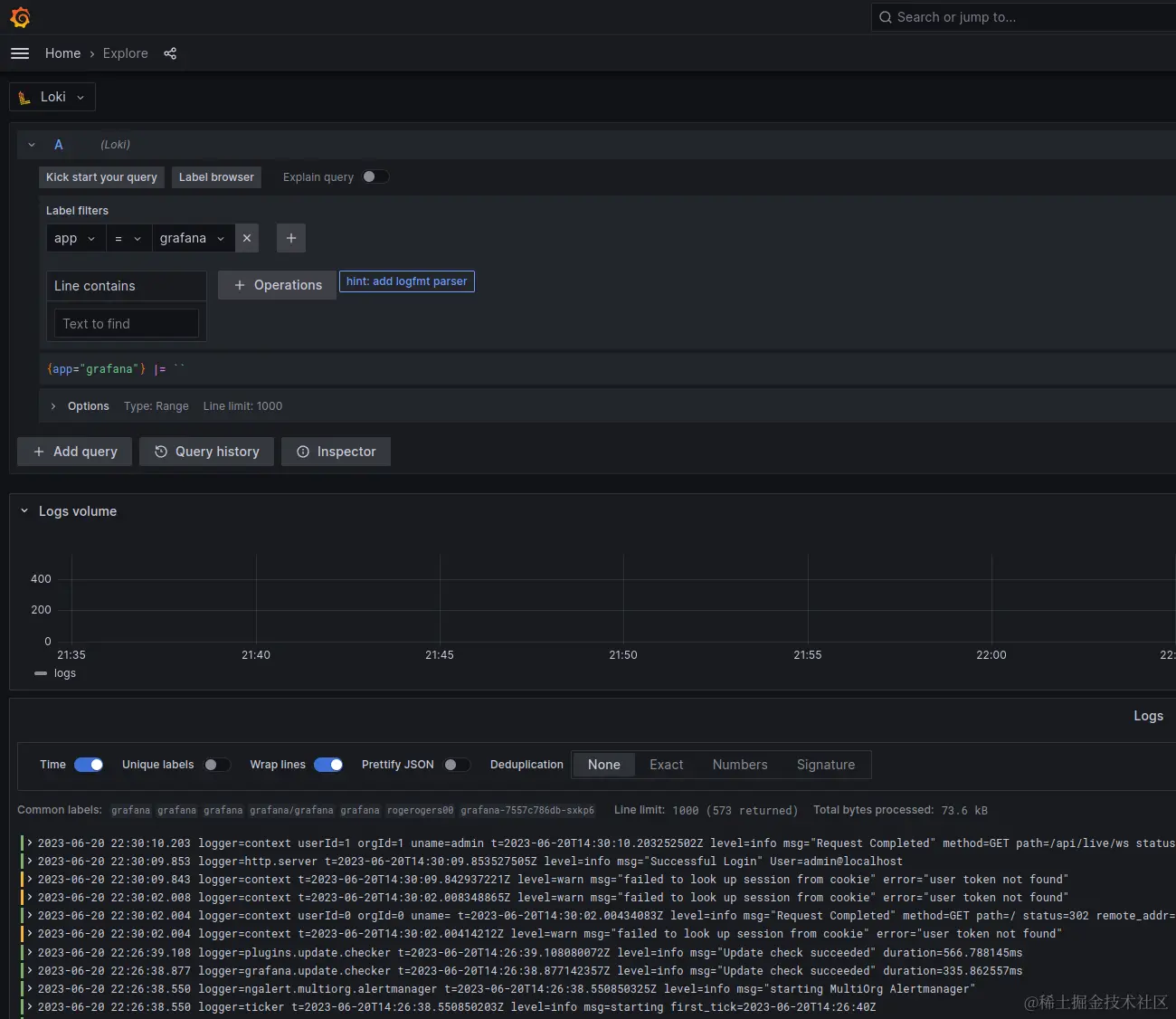Click the Operations button
The image size is (1176, 1019).
pyautogui.click(x=278, y=285)
